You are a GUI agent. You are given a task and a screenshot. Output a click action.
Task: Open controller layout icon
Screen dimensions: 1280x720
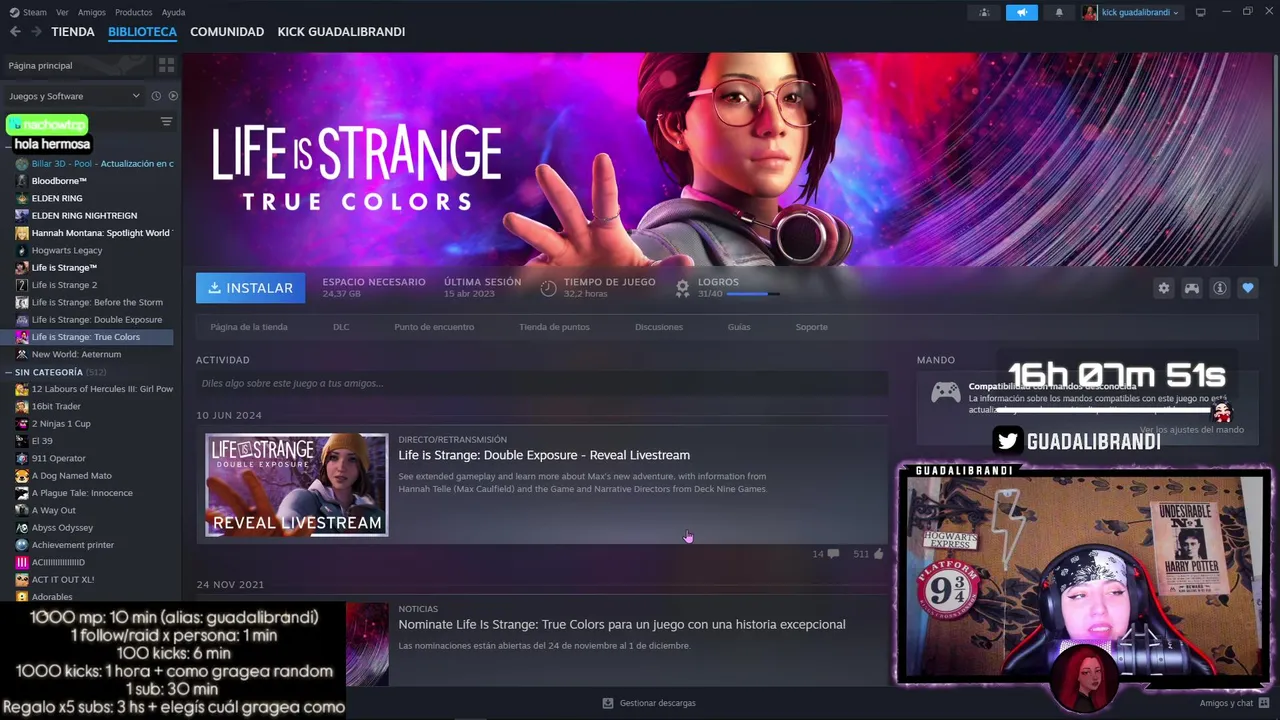(1191, 288)
